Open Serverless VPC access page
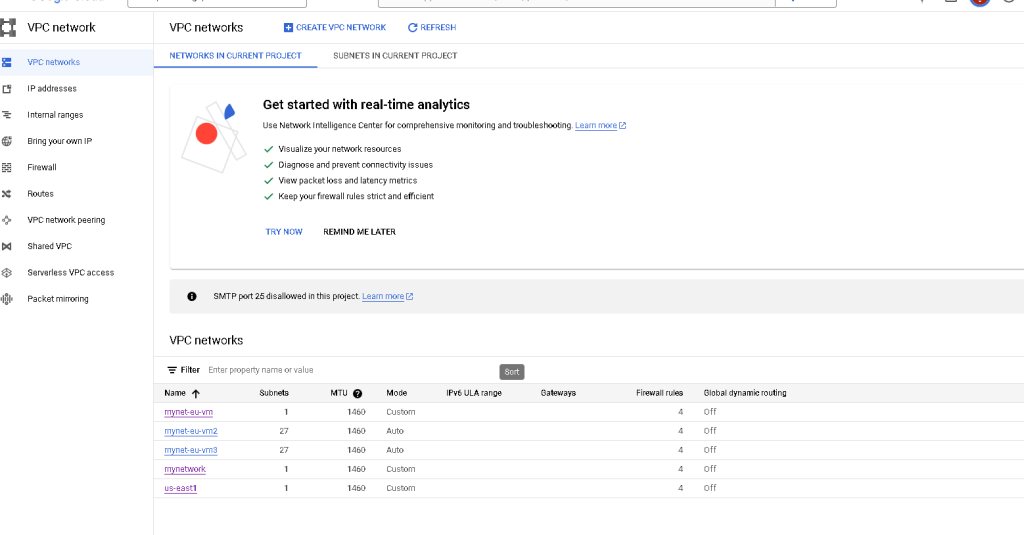 (71, 272)
